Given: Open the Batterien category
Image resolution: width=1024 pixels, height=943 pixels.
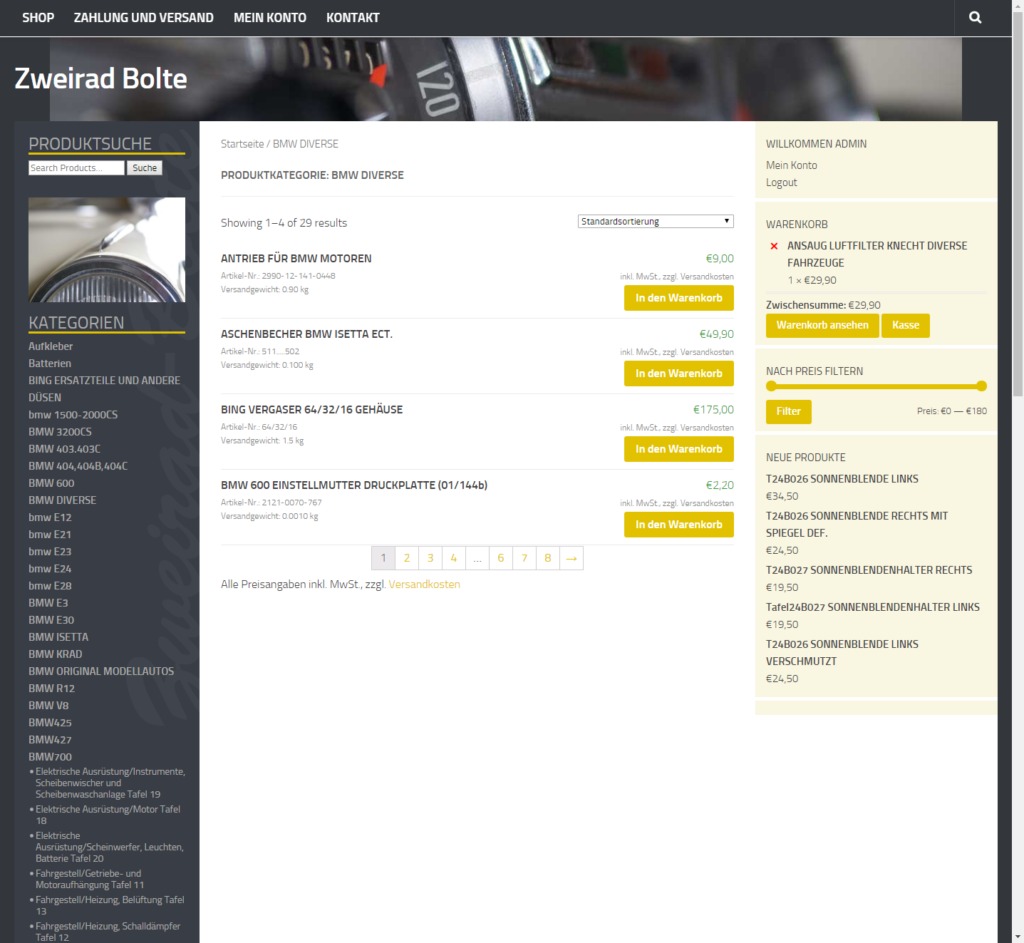Looking at the screenshot, I should (50, 363).
